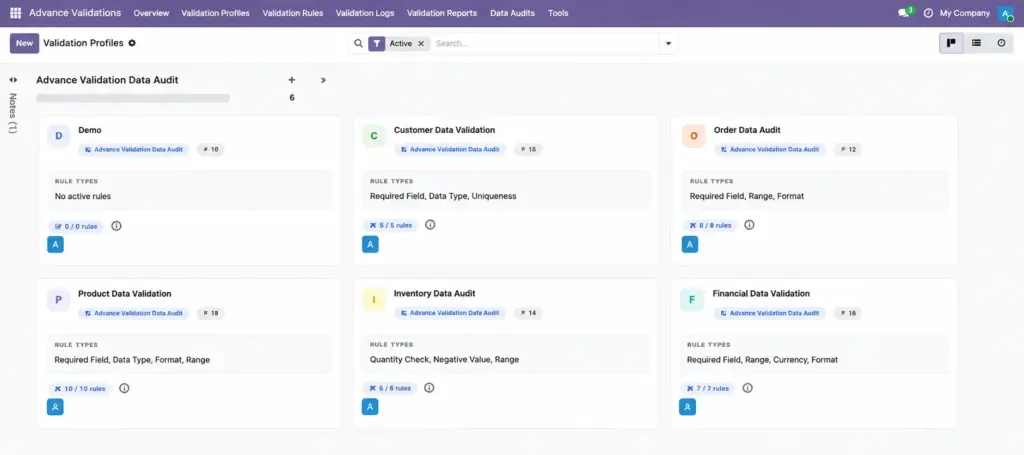Screen dimensions: 1024x455
Task: Click the C avatar on Customer card
Action: tap(374, 136)
